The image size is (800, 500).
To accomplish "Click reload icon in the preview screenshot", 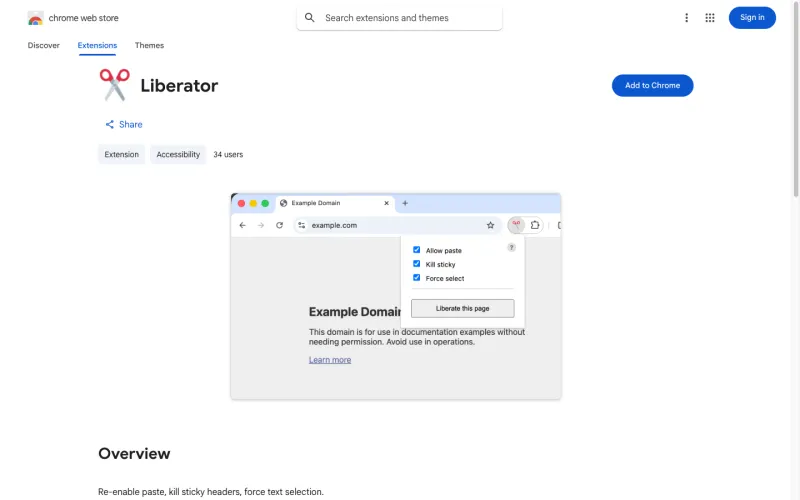I will (x=279, y=225).
